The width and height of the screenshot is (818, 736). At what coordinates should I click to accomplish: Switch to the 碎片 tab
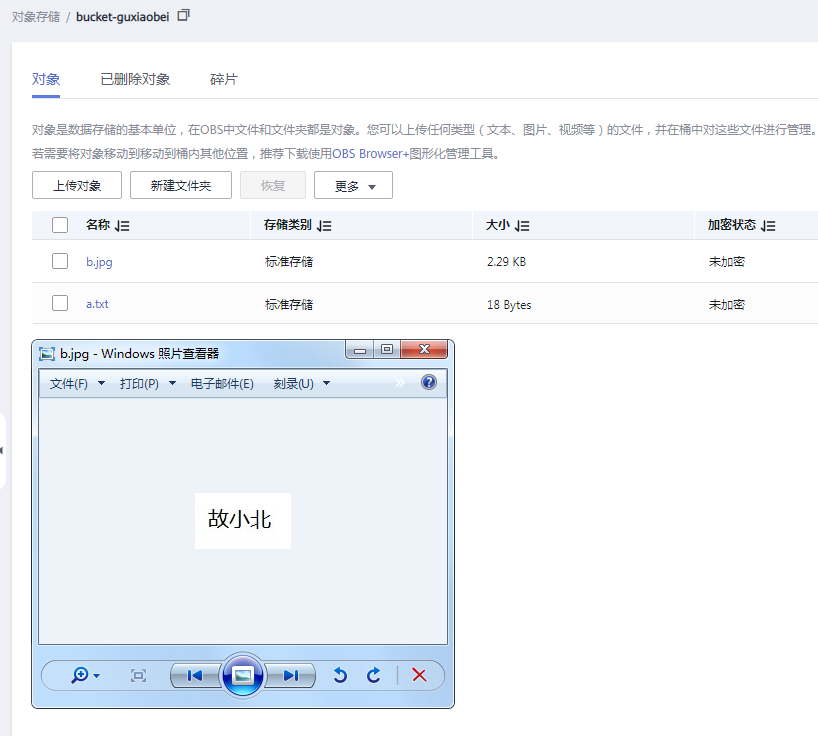(x=222, y=78)
